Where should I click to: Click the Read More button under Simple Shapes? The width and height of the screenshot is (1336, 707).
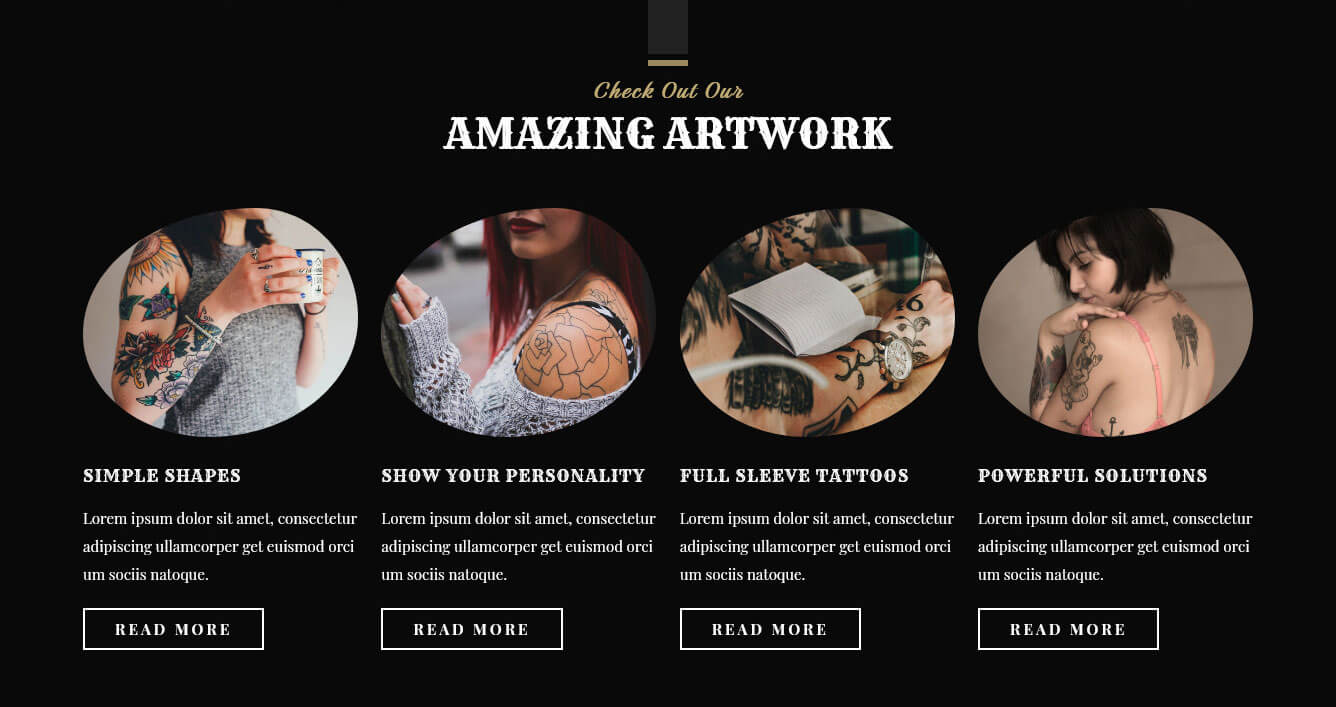click(173, 629)
